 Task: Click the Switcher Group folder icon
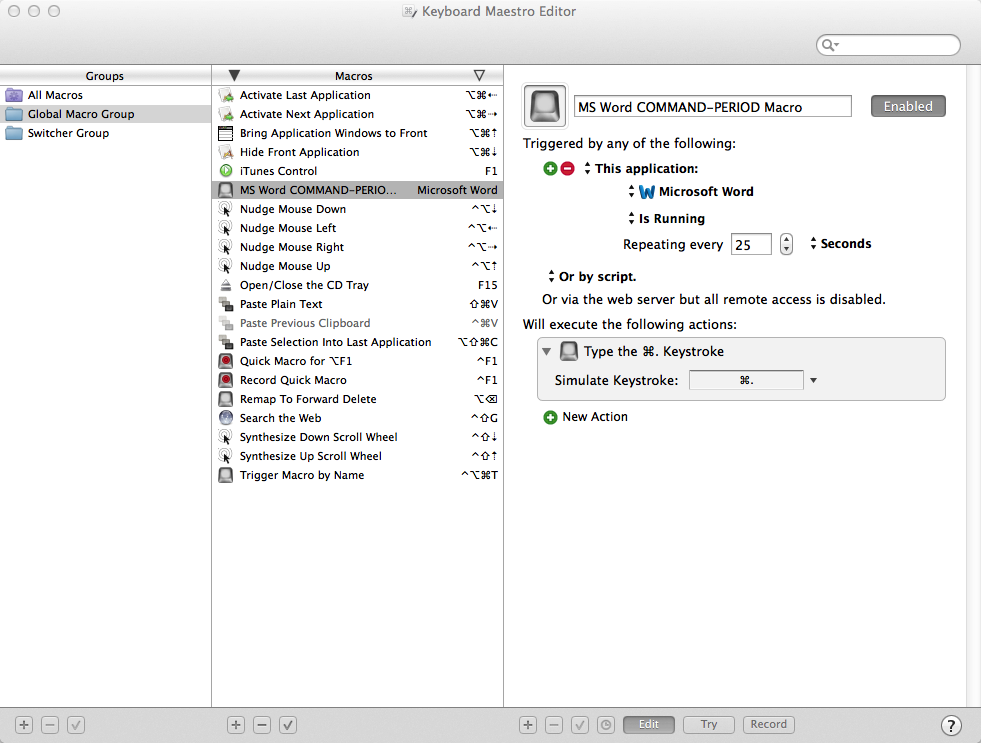(x=14, y=133)
